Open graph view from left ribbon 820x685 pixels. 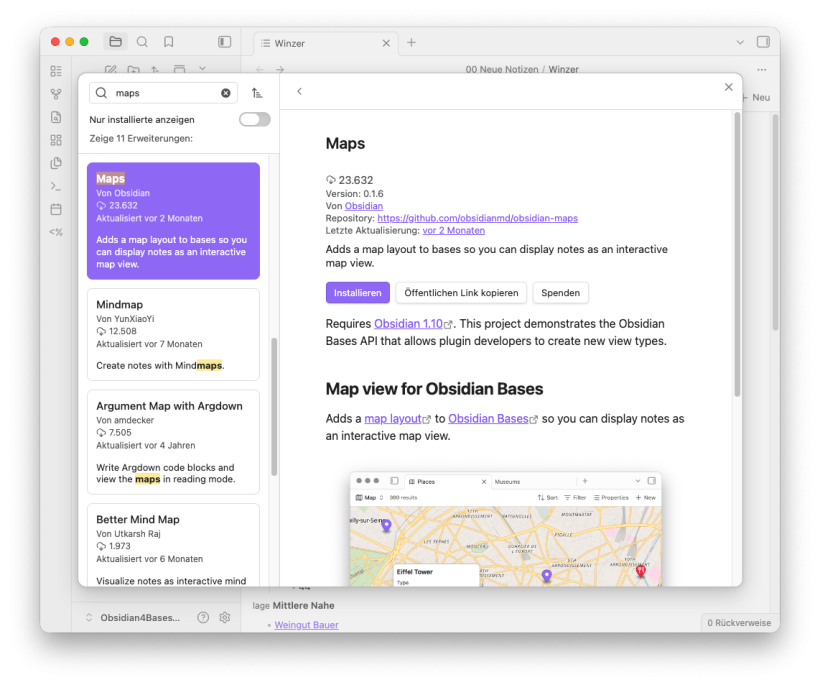pyautogui.click(x=56, y=94)
